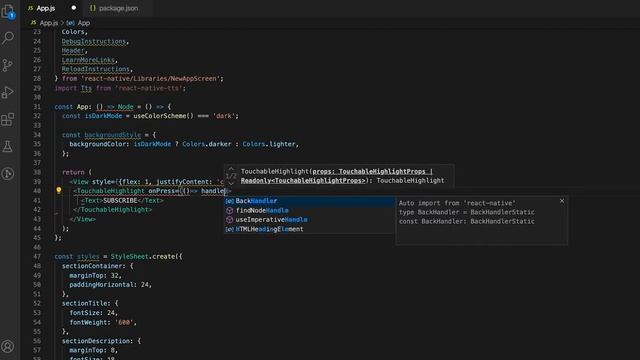The image size is (640, 360).
Task: Click 'Colors.lighter' on line 35
Action: pos(269,144)
